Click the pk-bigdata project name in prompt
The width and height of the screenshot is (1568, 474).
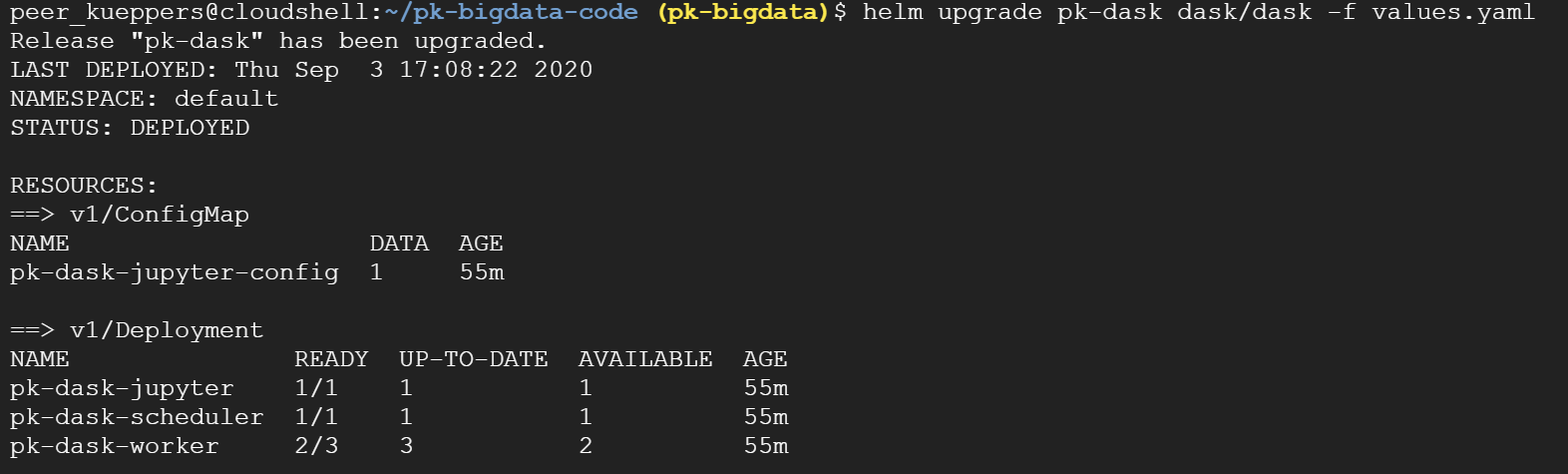coord(743,13)
